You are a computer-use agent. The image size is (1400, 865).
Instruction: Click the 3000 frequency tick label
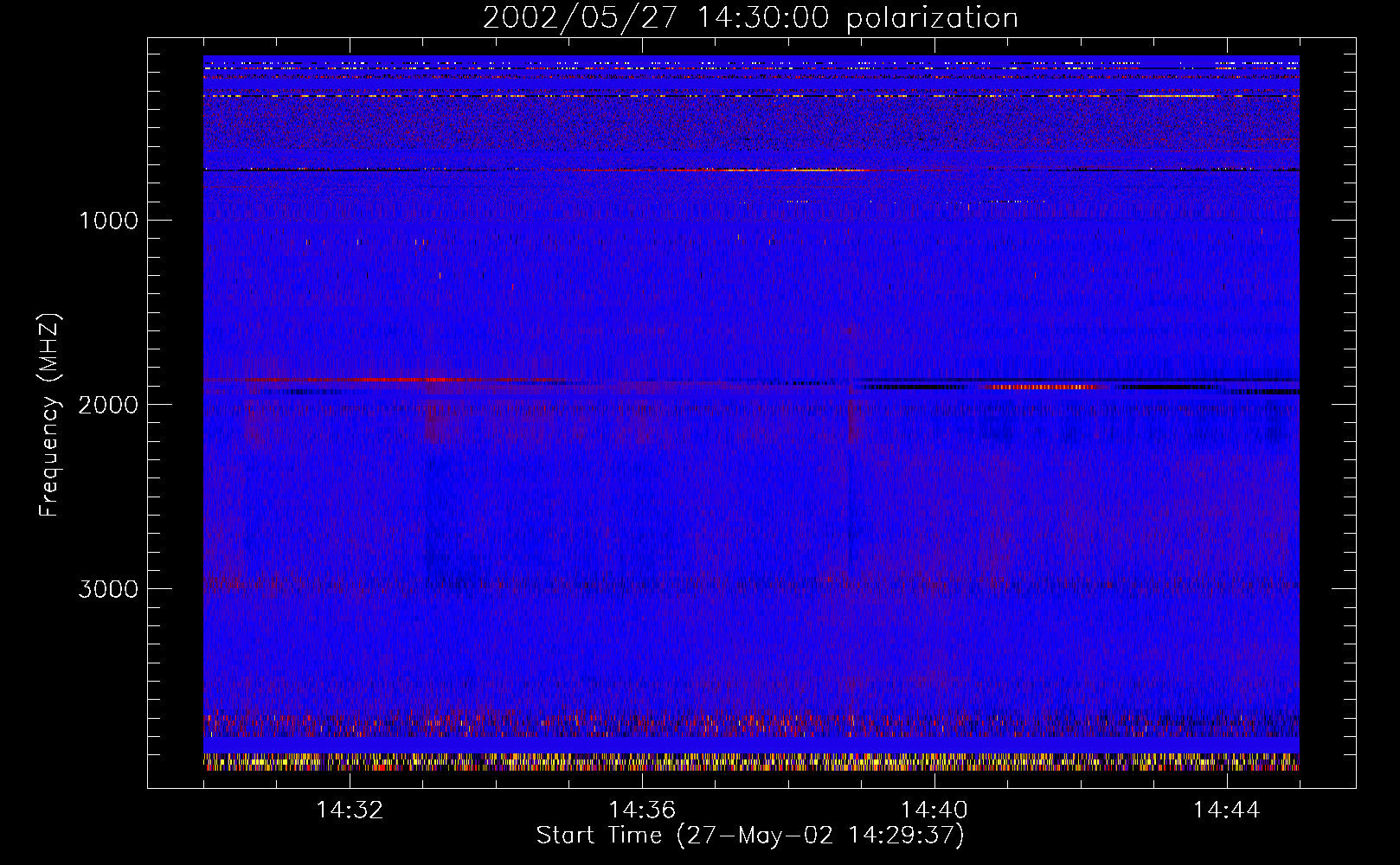(x=108, y=589)
